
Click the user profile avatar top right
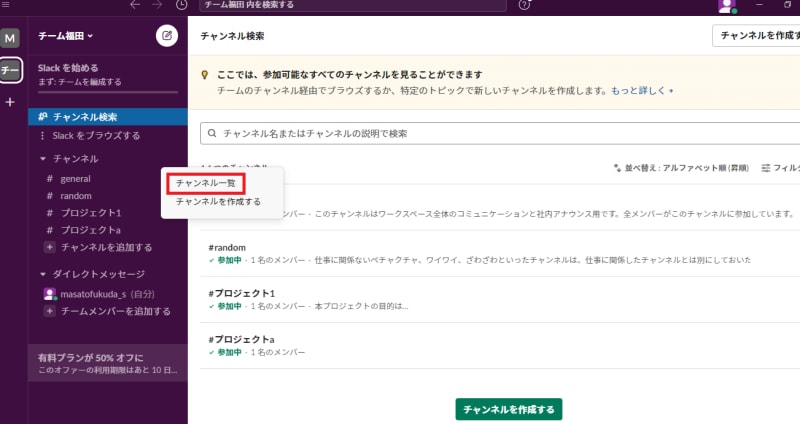(x=727, y=6)
